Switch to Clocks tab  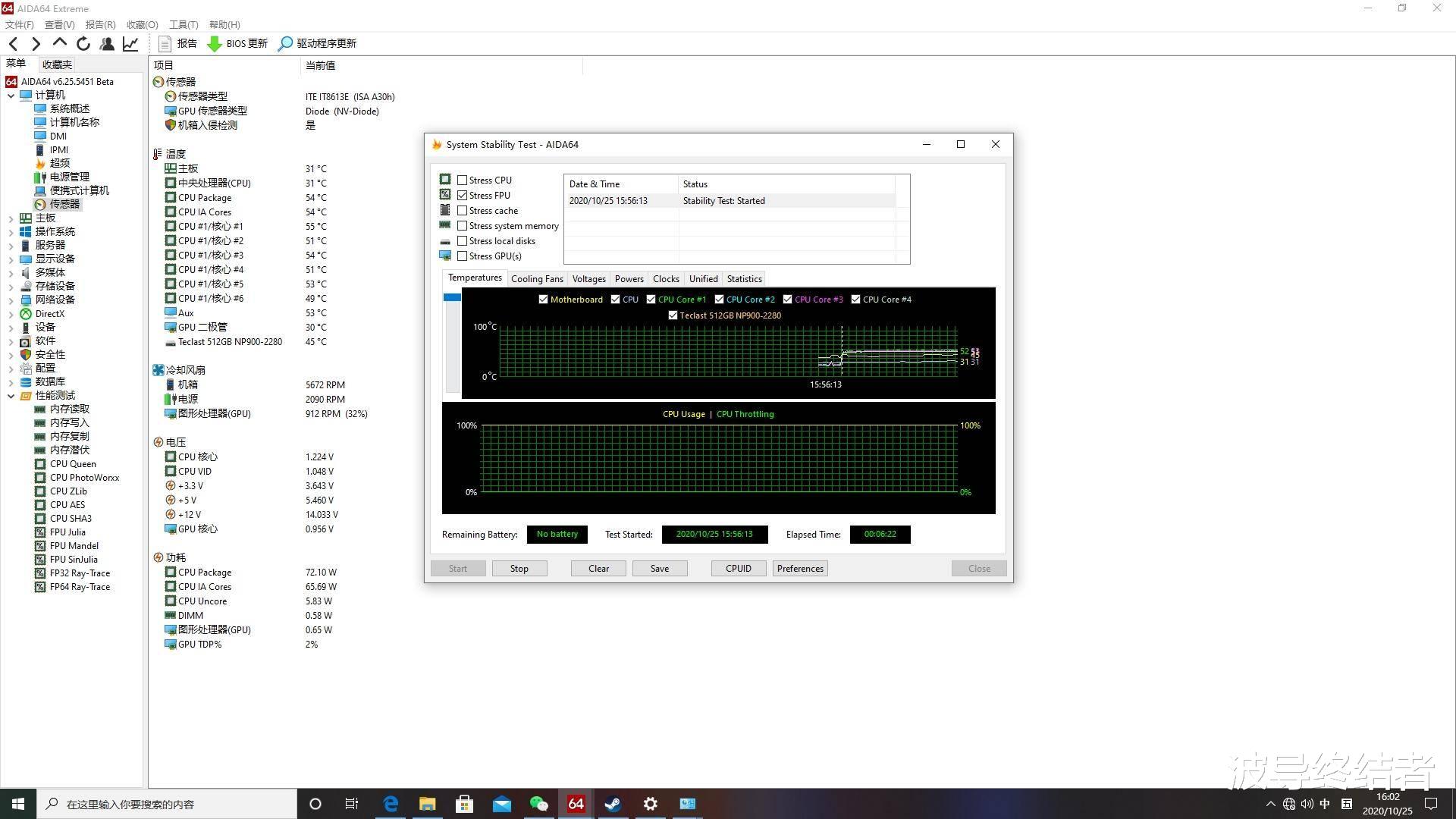[x=666, y=279]
